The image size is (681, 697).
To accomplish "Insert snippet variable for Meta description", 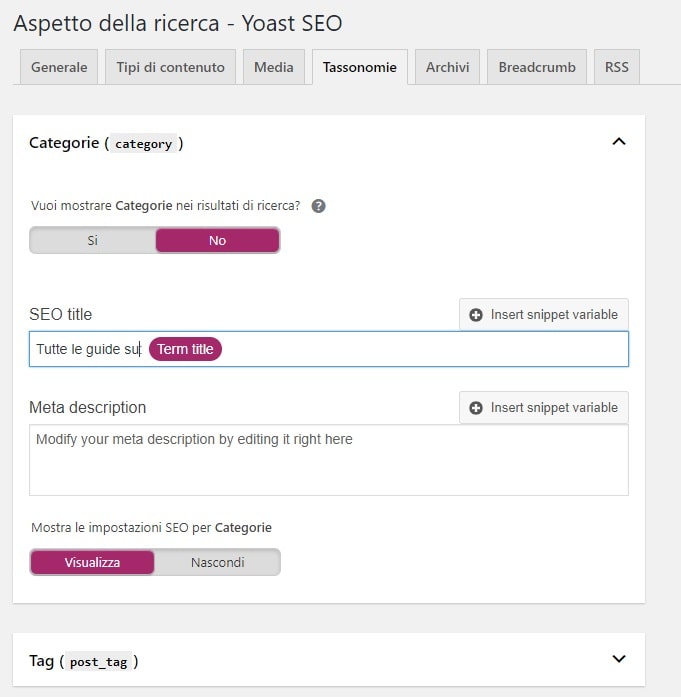I will [x=544, y=408].
